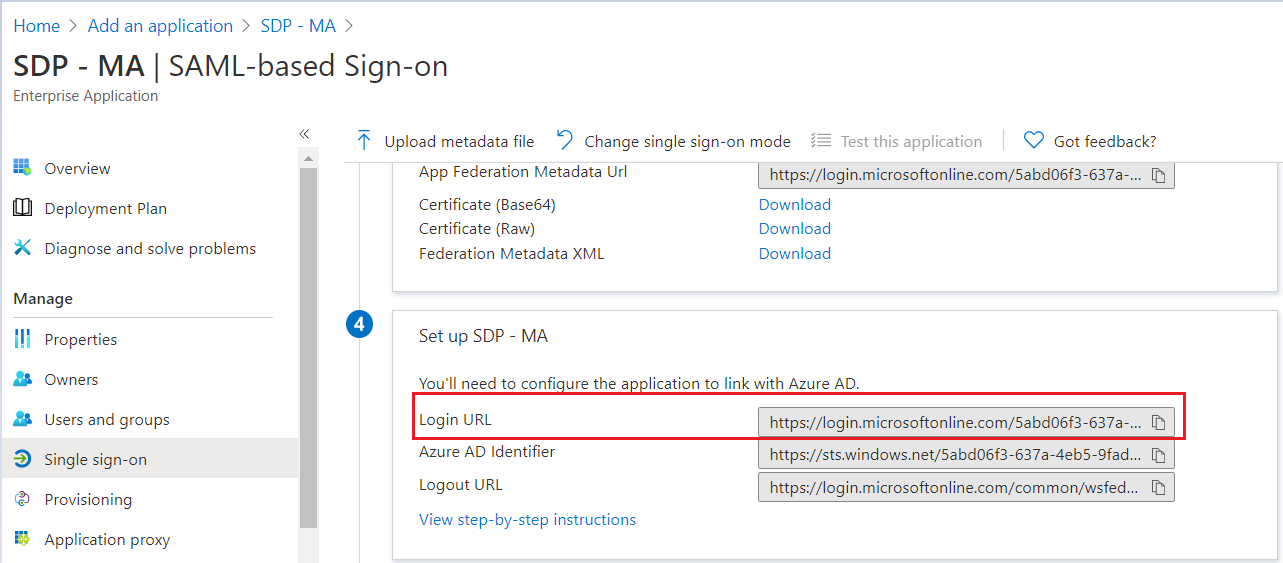Viewport: 1283px width, 563px height.
Task: Open View step-by-step instructions link
Action: click(527, 519)
